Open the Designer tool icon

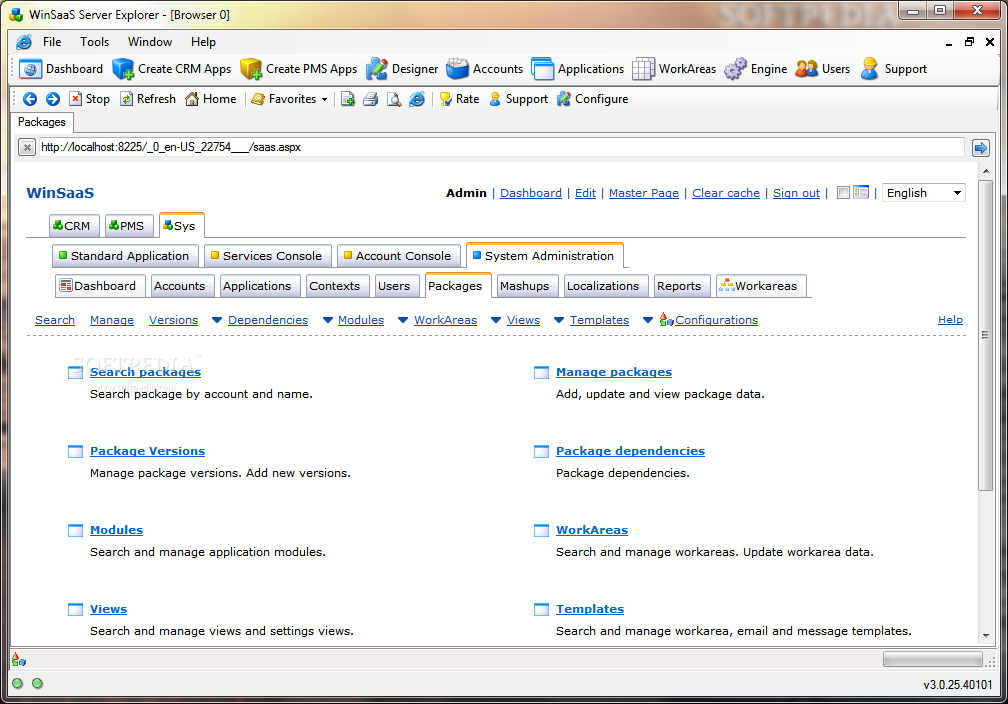click(x=377, y=69)
